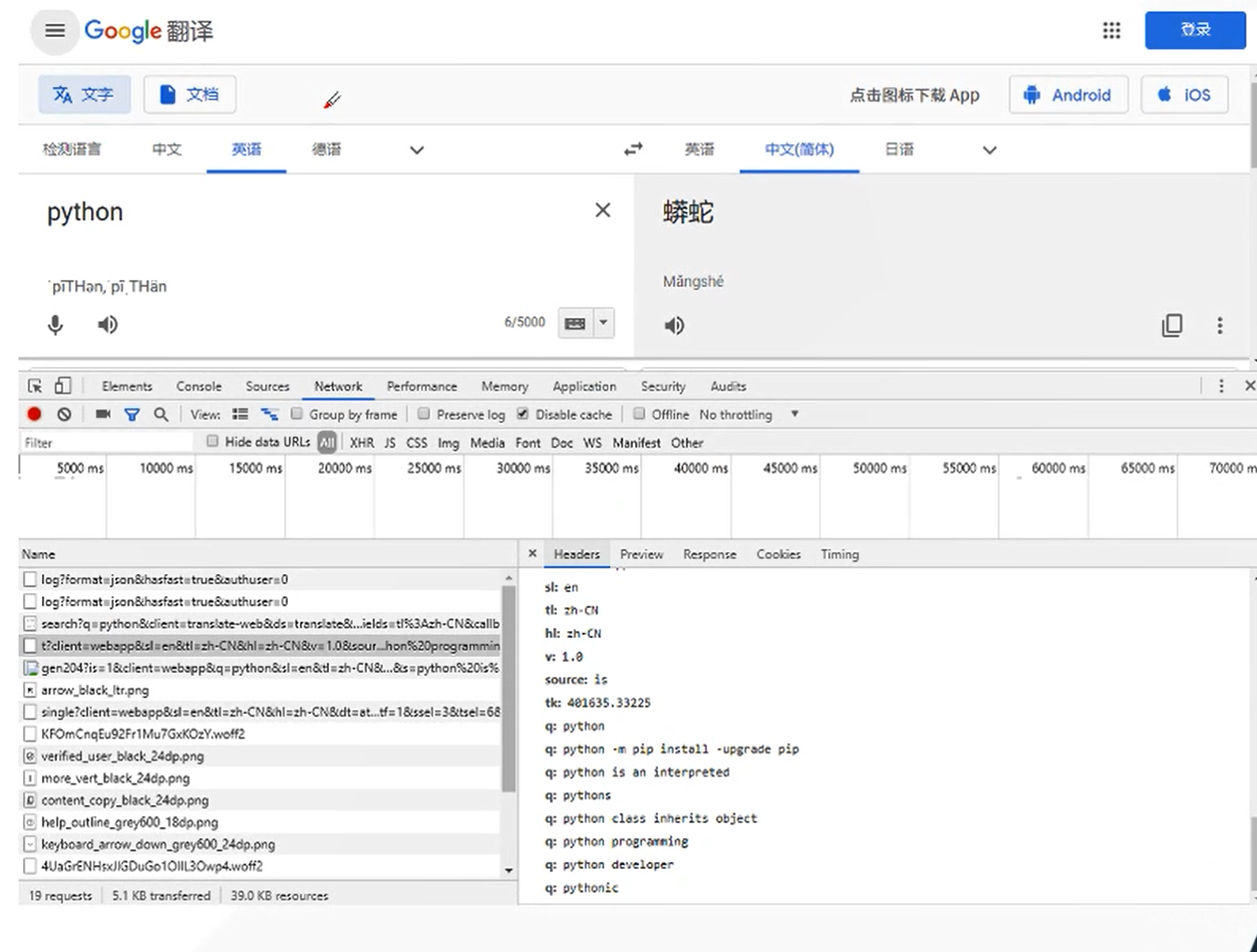This screenshot has height=952, width=1257.
Task: Open the Google apps grid
Action: 1111,31
